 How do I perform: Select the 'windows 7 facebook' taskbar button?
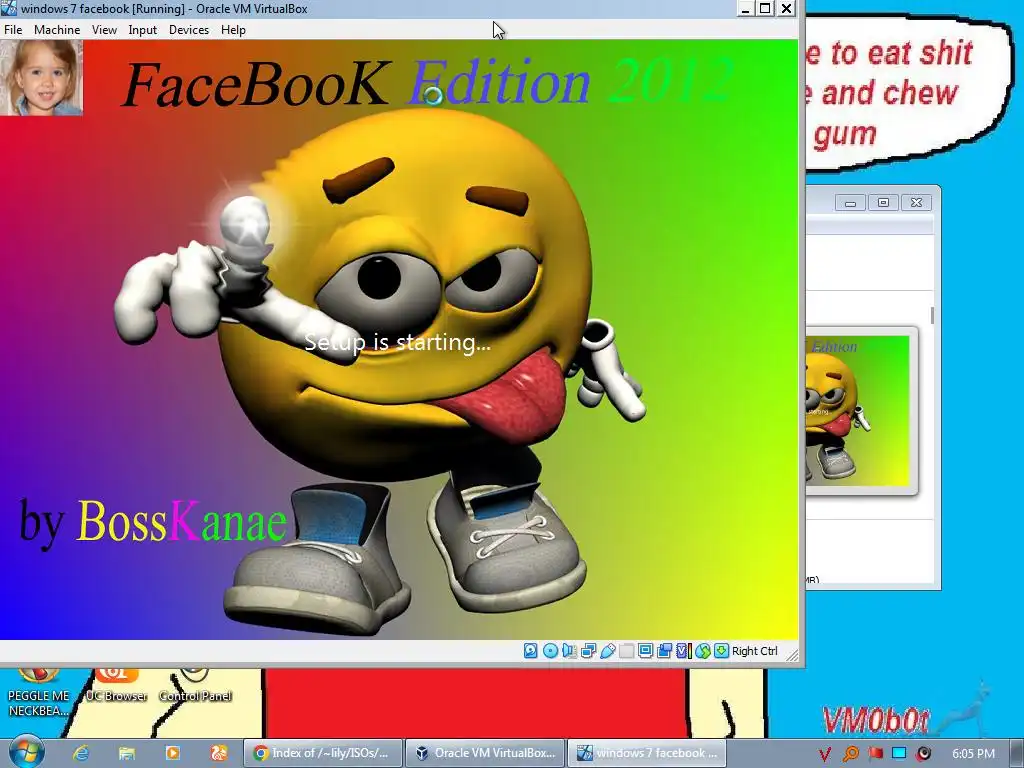pyautogui.click(x=647, y=753)
